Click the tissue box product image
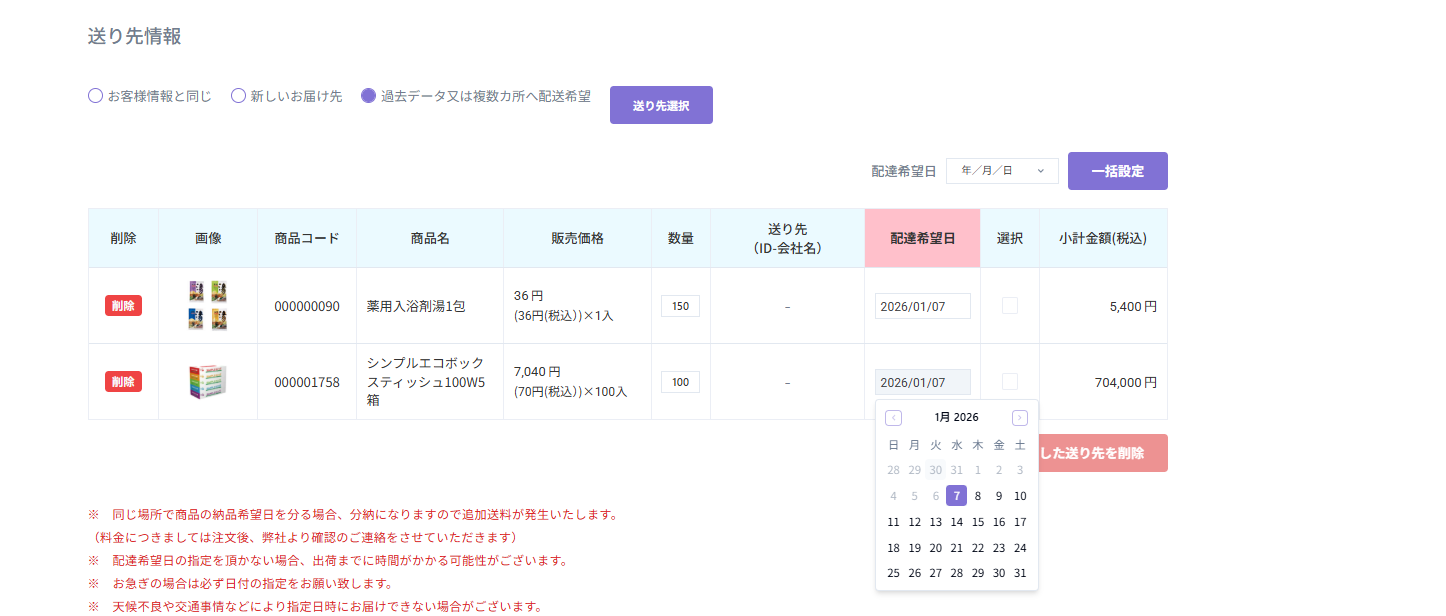This screenshot has width=1446, height=616. [208, 382]
